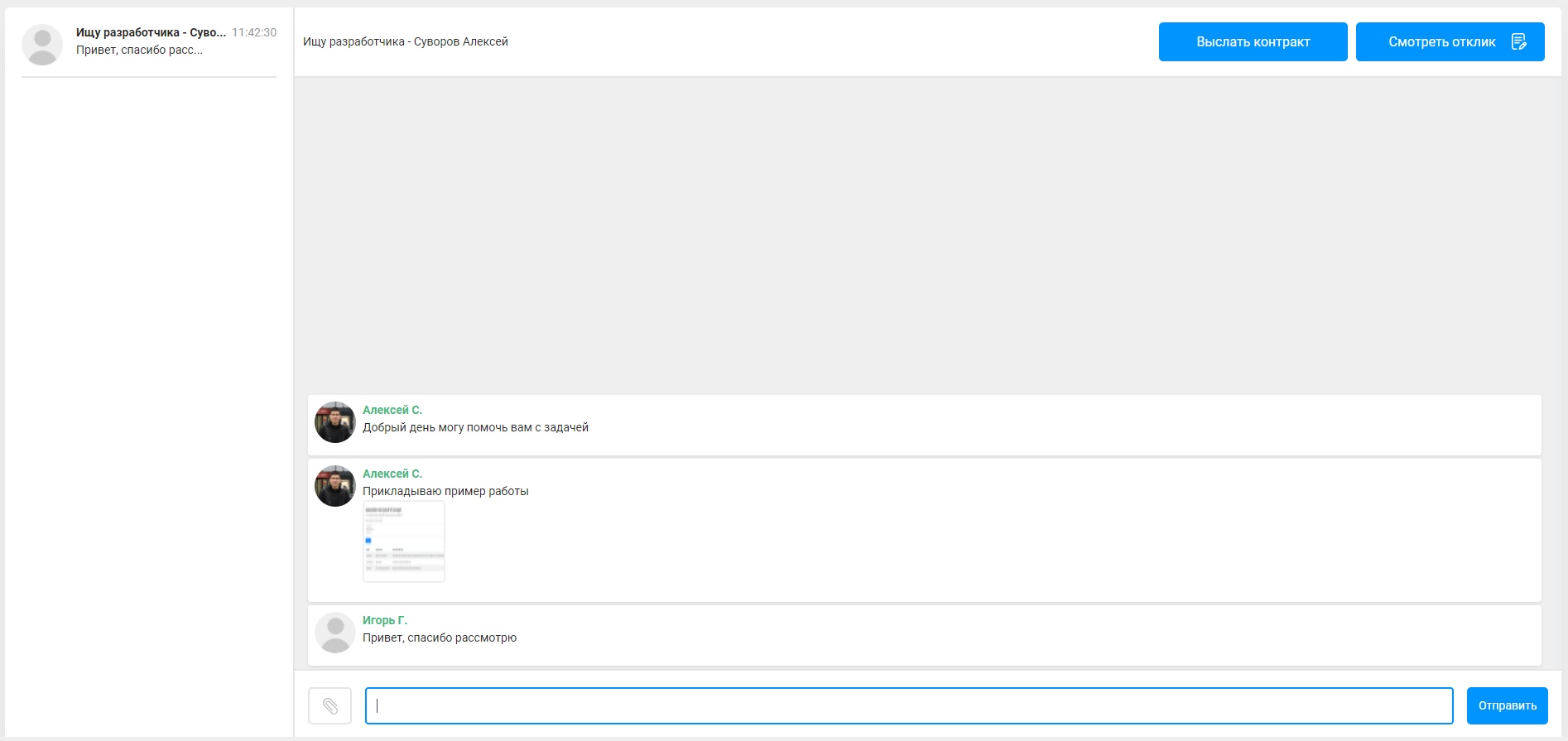Click the text Прикладываю пример работы
The width and height of the screenshot is (1568, 741).
pos(445,491)
